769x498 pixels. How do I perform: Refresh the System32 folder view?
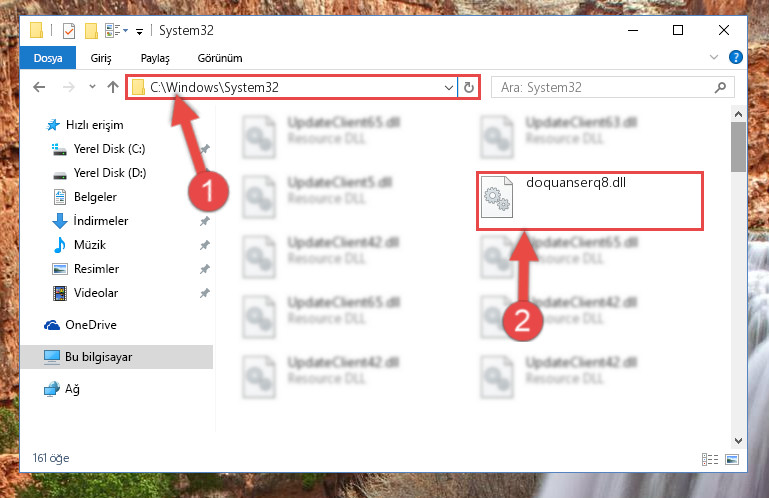point(469,87)
